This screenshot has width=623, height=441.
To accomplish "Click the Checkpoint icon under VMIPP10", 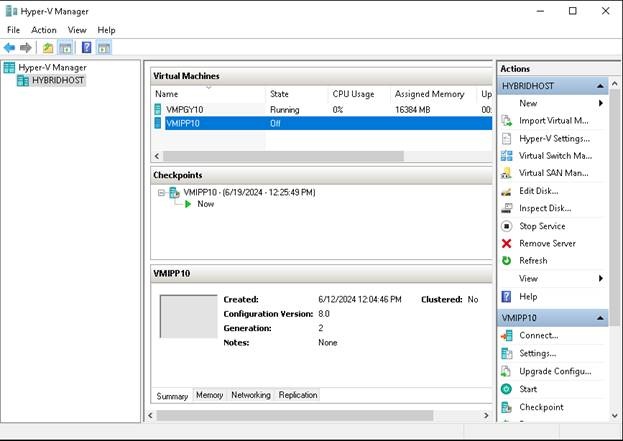I will point(507,407).
